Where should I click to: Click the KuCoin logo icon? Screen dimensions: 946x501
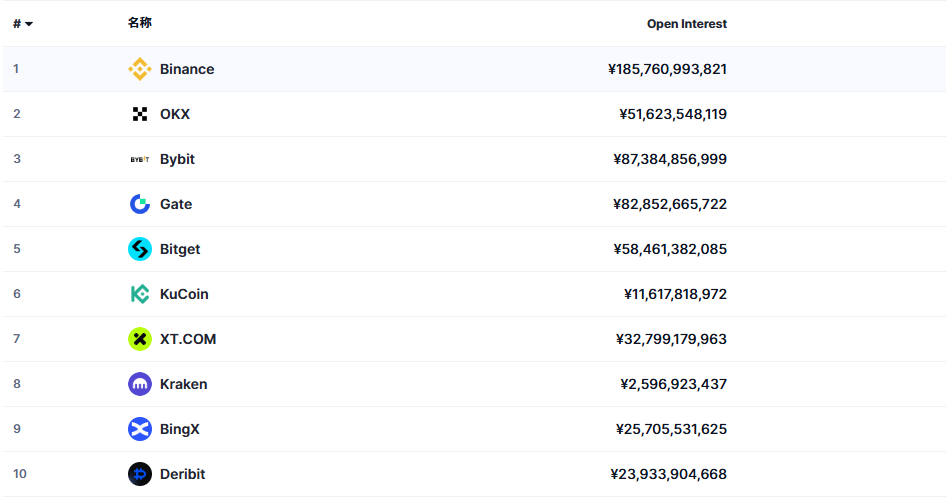pos(140,294)
